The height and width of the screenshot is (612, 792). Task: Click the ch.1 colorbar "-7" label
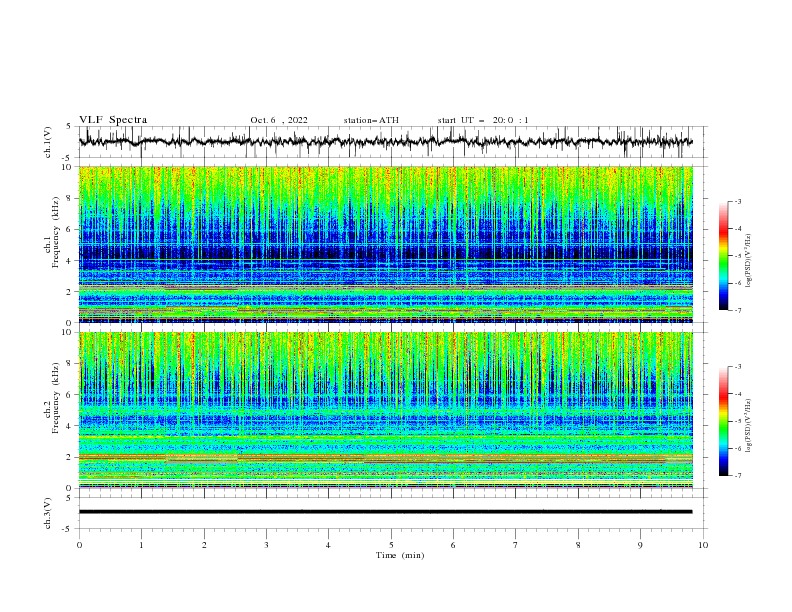pyautogui.click(x=738, y=310)
